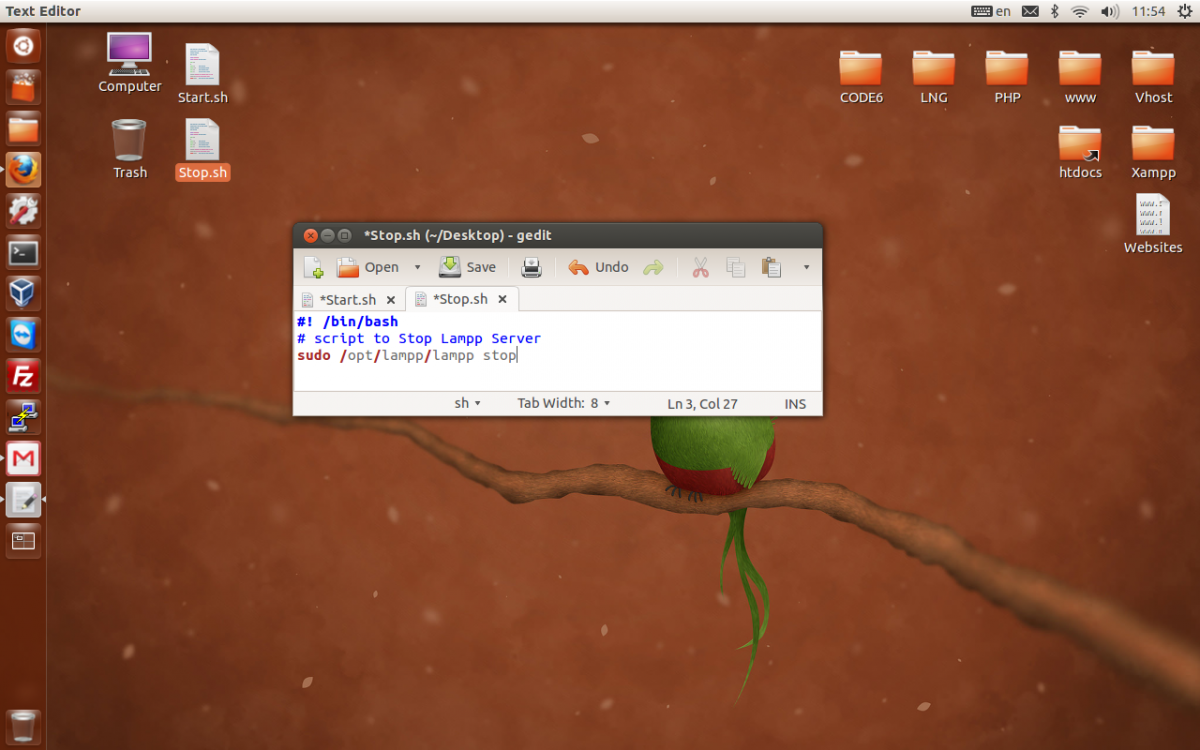The image size is (1200, 750).
Task: Open the Tab Width dropdown
Action: [x=563, y=403]
